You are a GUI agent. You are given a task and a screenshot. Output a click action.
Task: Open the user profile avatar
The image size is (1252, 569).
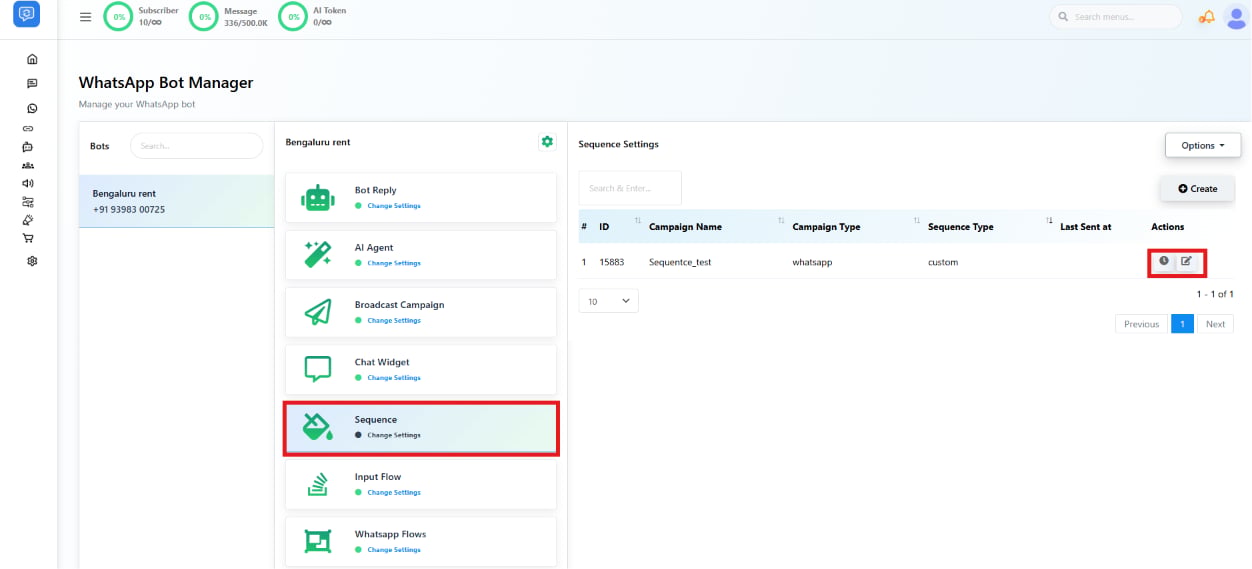1236,17
